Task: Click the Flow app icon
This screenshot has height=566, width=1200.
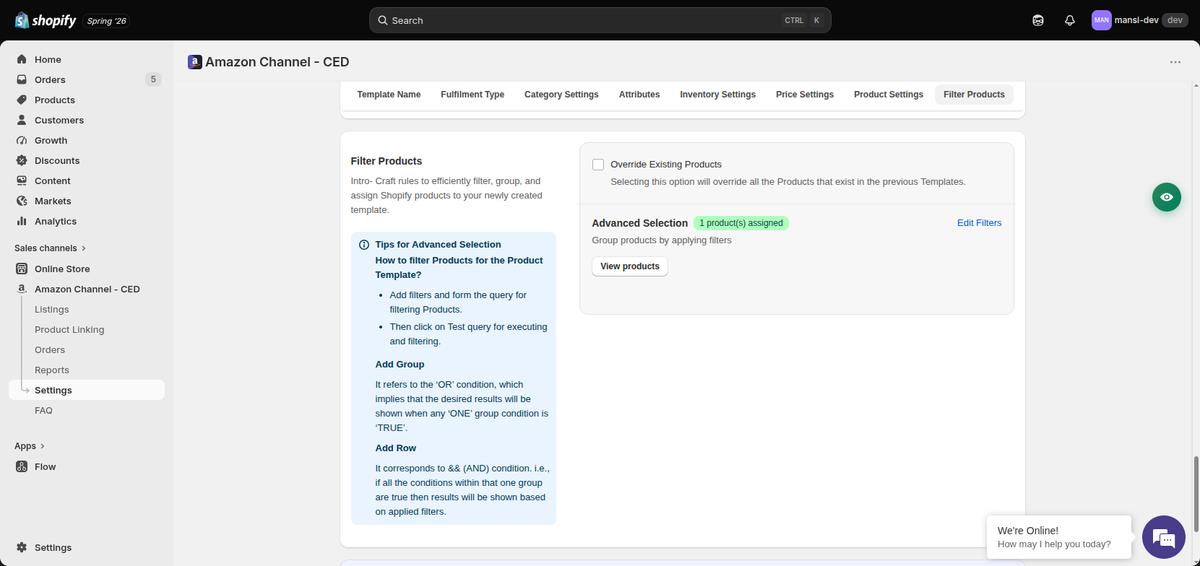Action: [22, 467]
